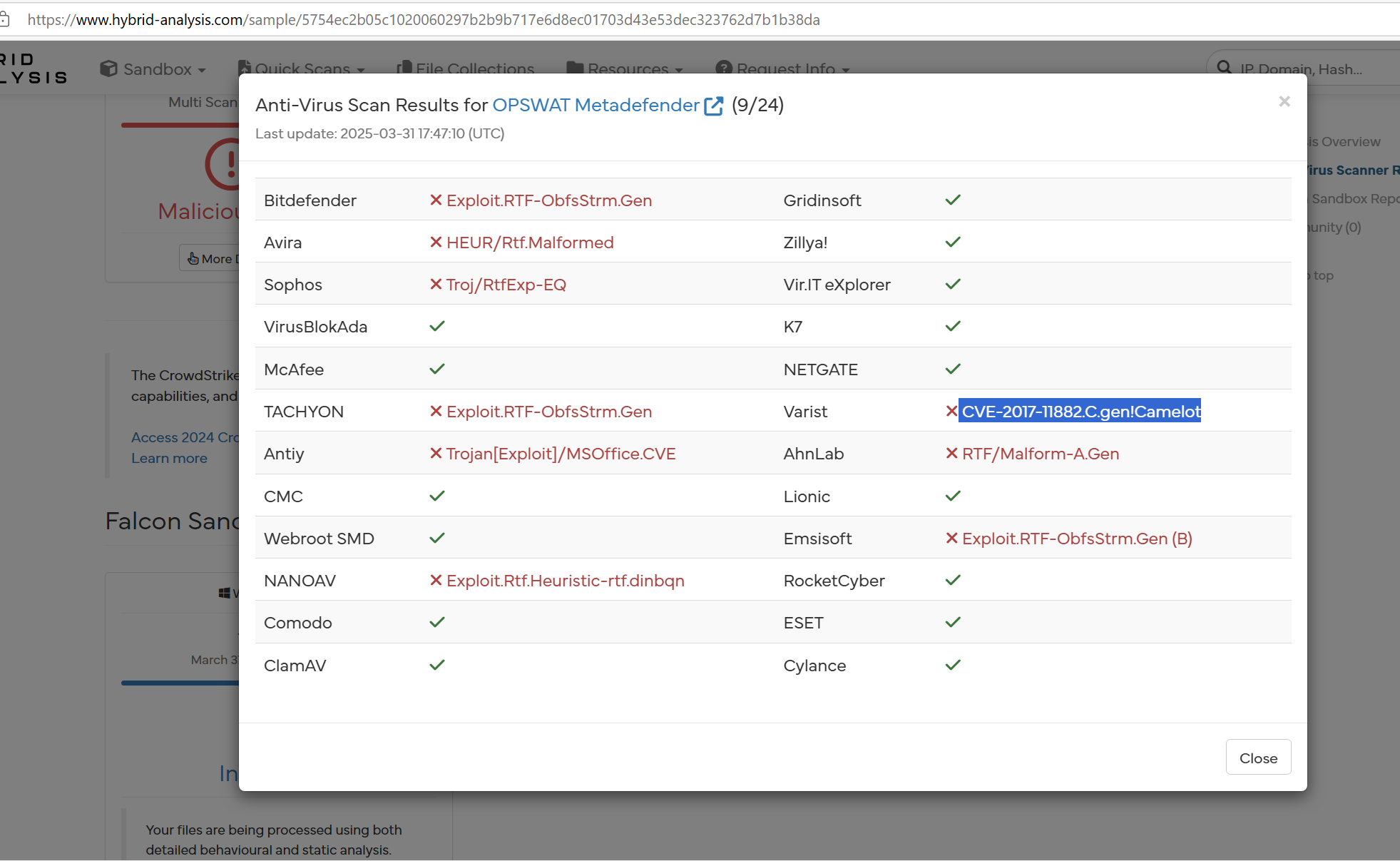Click the green checkmark for ClamAV

coord(437,665)
